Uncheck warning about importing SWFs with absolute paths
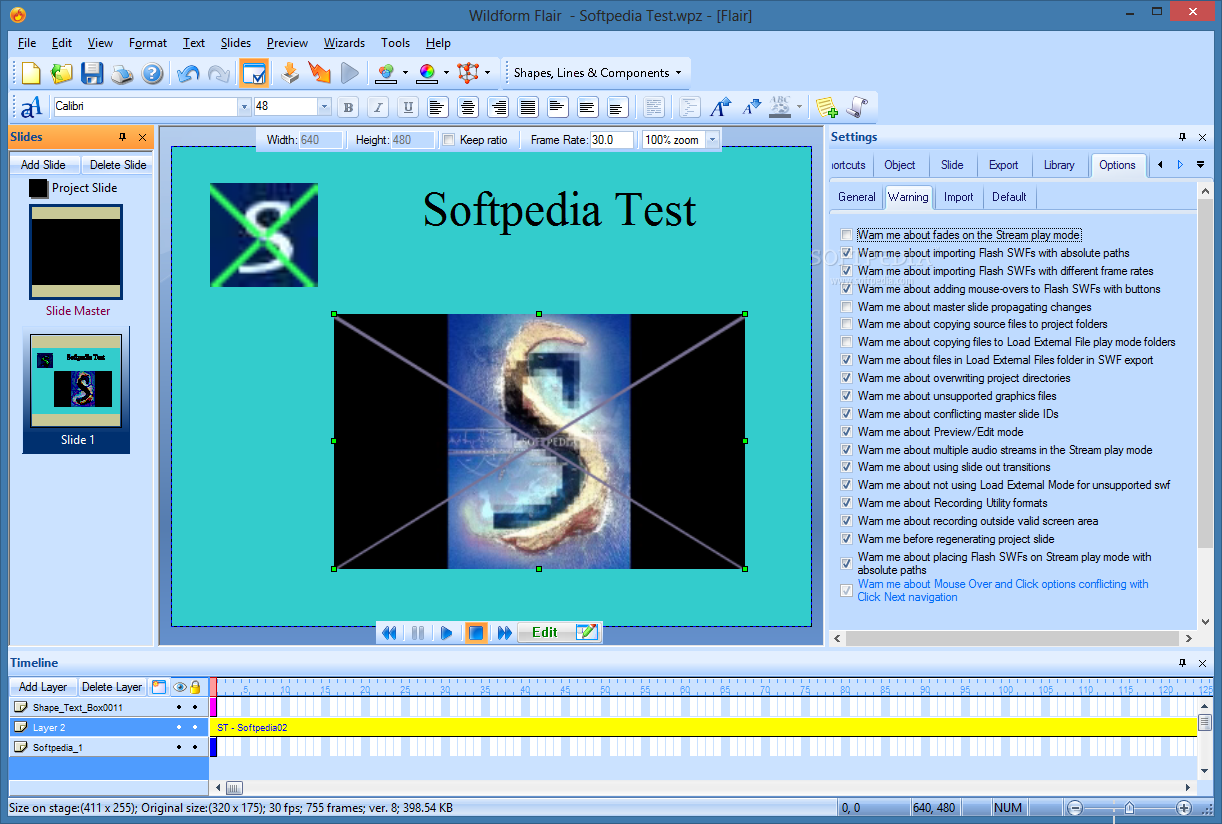This screenshot has height=824, width=1222. [847, 253]
